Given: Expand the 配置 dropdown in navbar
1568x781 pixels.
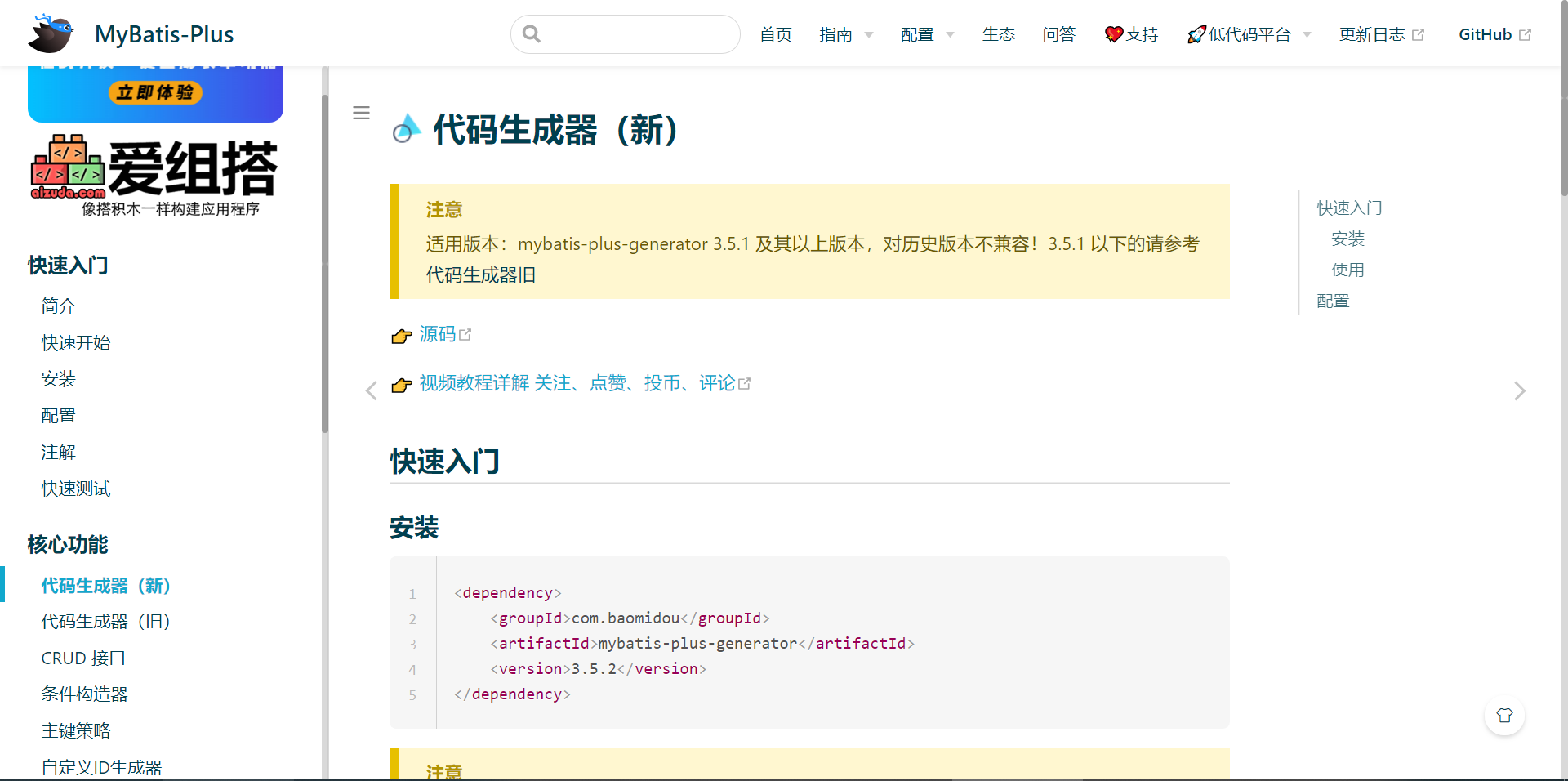Looking at the screenshot, I should (928, 34).
